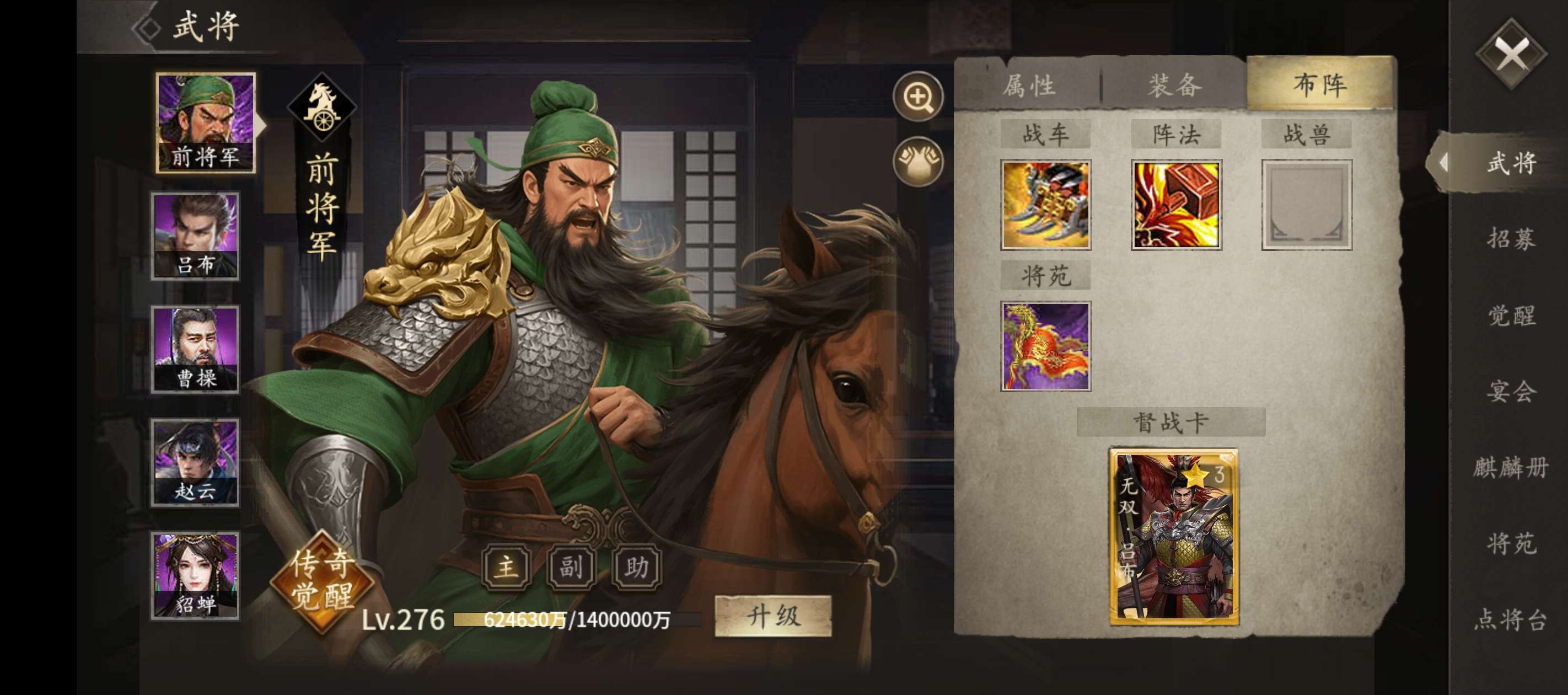Switch to the 装备 tab
The height and width of the screenshot is (695, 1568).
(1175, 84)
